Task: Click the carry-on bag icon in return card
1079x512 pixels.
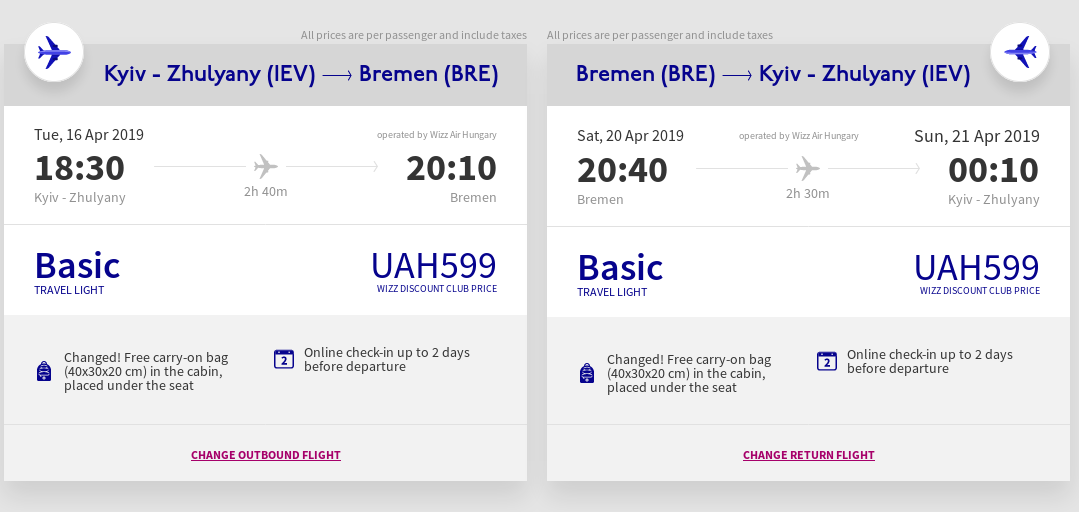Action: 587,373
